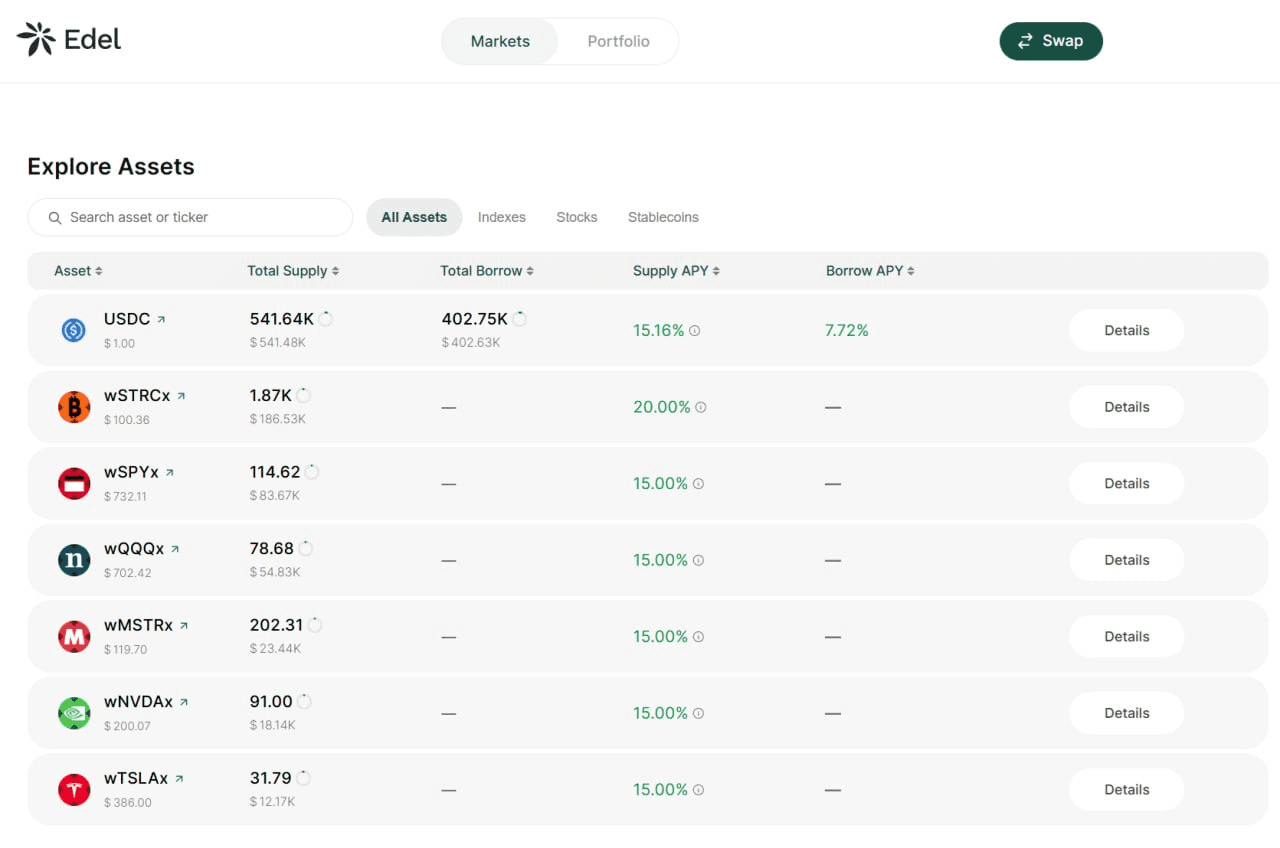Click the Swap button
The height and width of the screenshot is (848, 1280).
tap(1051, 41)
